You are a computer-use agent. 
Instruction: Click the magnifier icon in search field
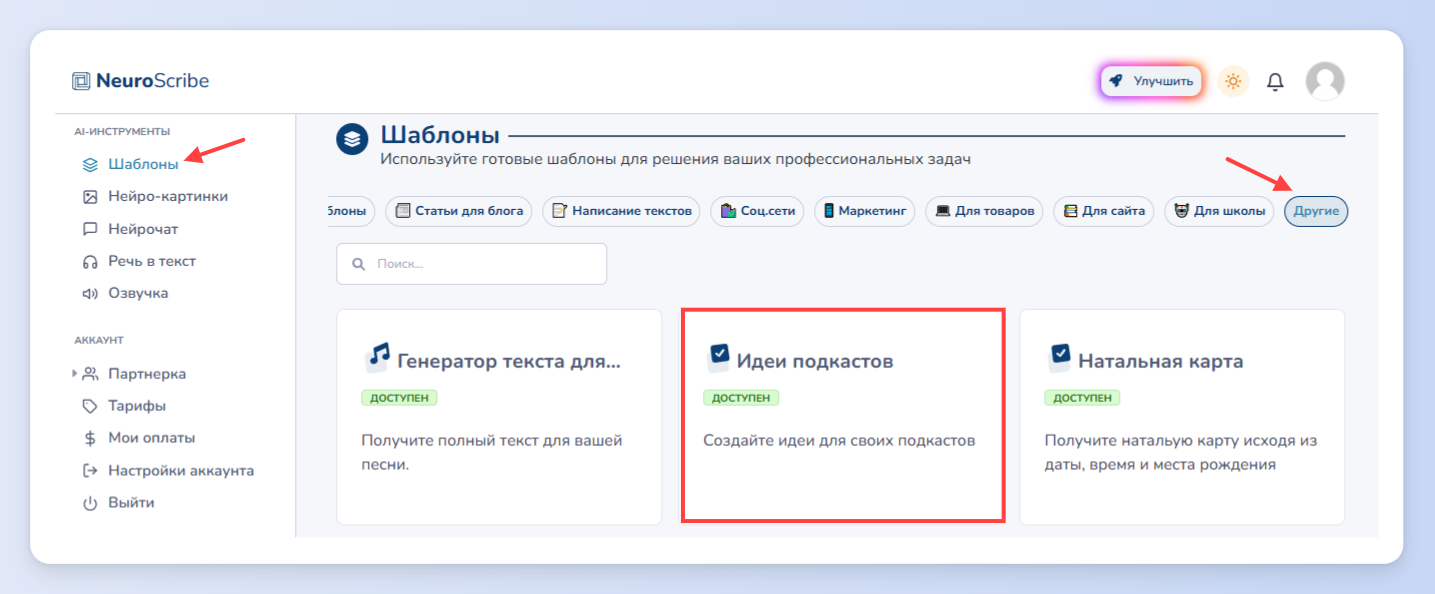tap(358, 265)
